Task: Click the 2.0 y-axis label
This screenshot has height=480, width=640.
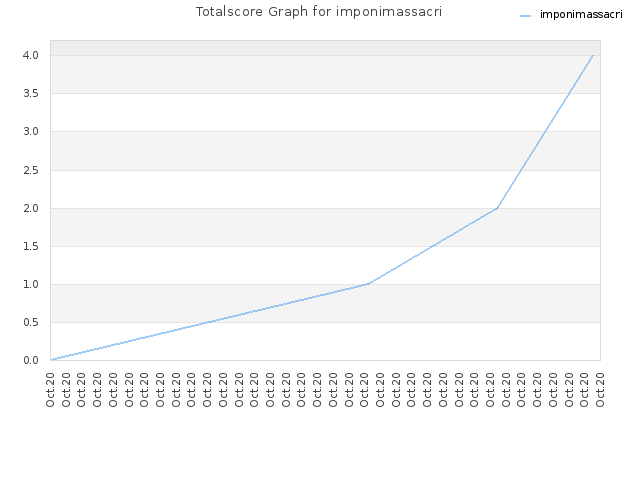Action: click(31, 208)
